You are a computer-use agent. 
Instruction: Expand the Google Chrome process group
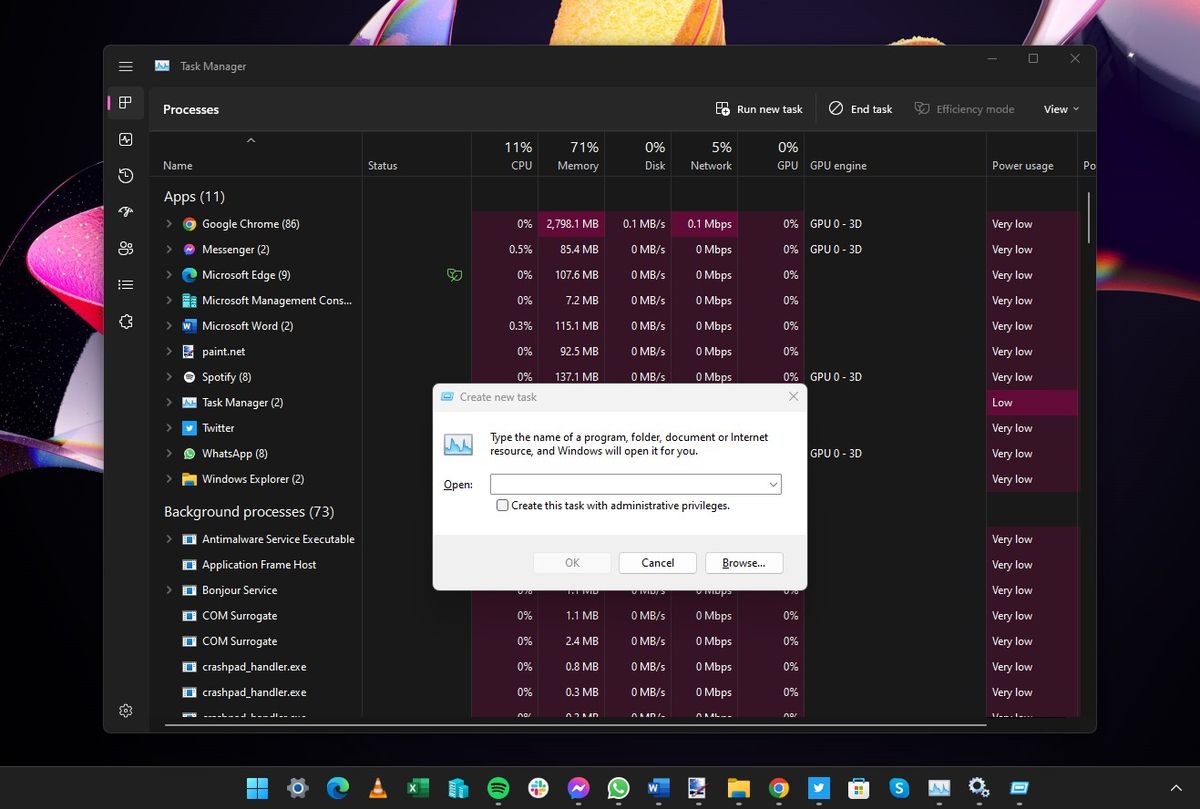[168, 223]
